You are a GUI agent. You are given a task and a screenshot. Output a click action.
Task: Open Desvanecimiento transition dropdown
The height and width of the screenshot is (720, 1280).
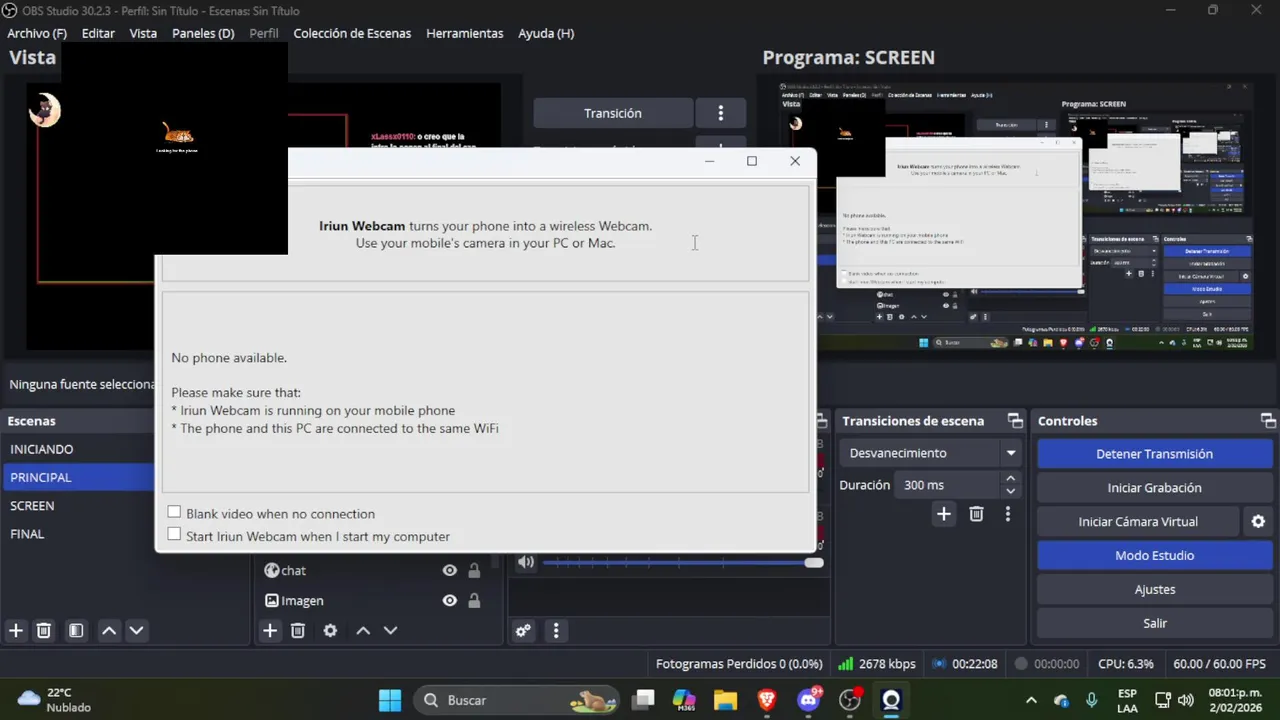931,453
